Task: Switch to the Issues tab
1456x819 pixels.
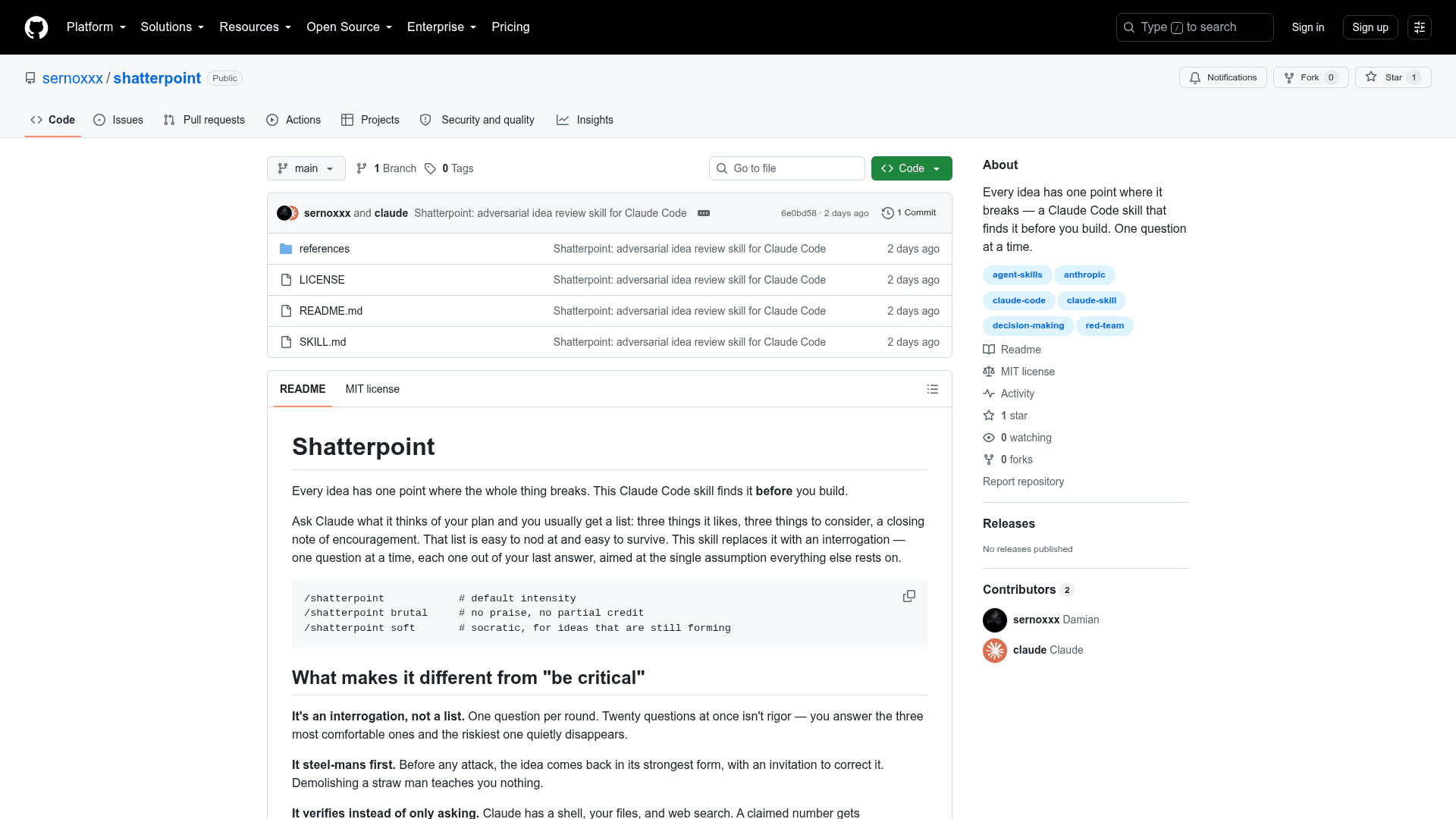Action: coord(118,120)
